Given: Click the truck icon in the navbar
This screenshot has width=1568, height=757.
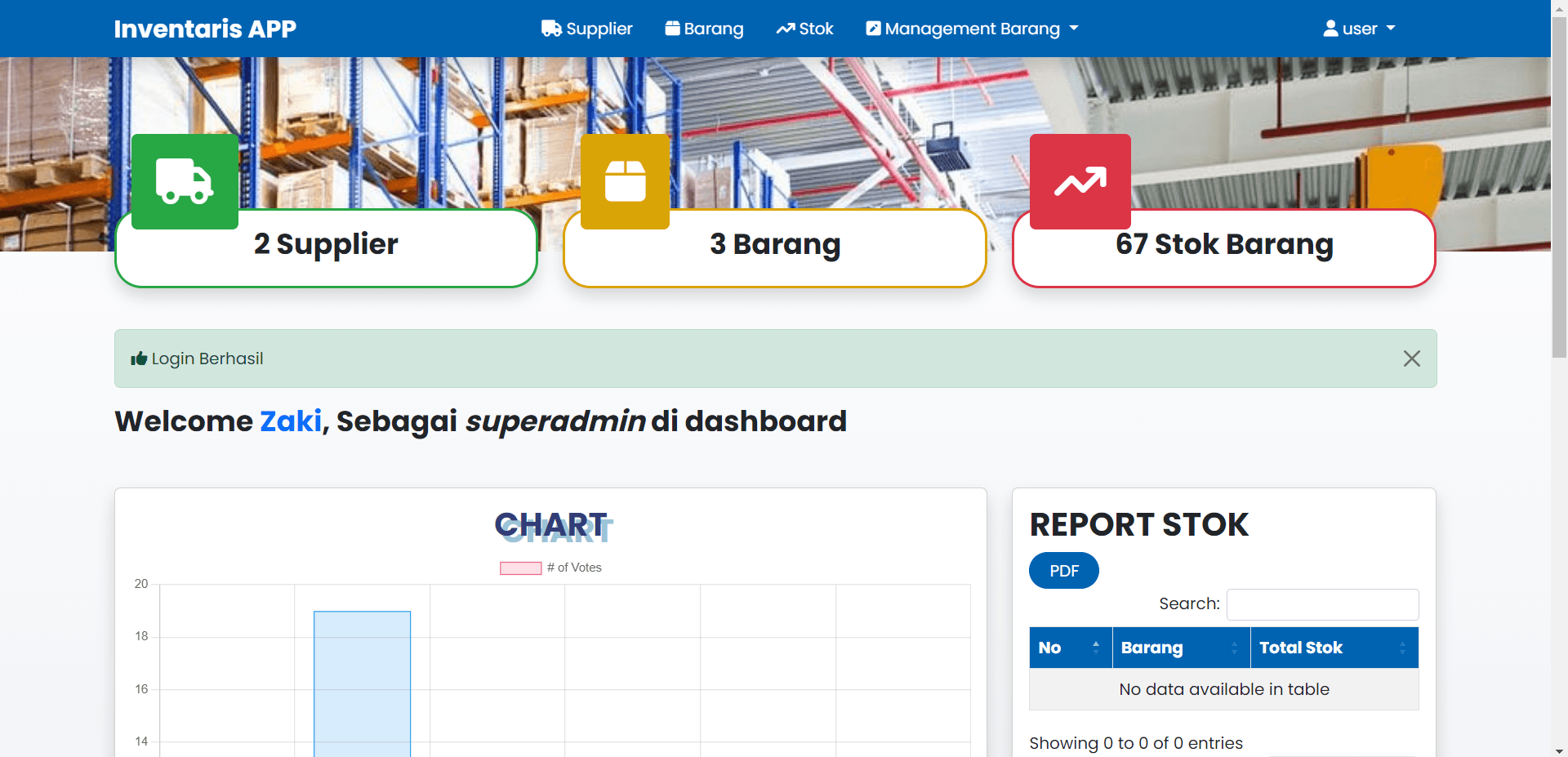Looking at the screenshot, I should [x=551, y=29].
